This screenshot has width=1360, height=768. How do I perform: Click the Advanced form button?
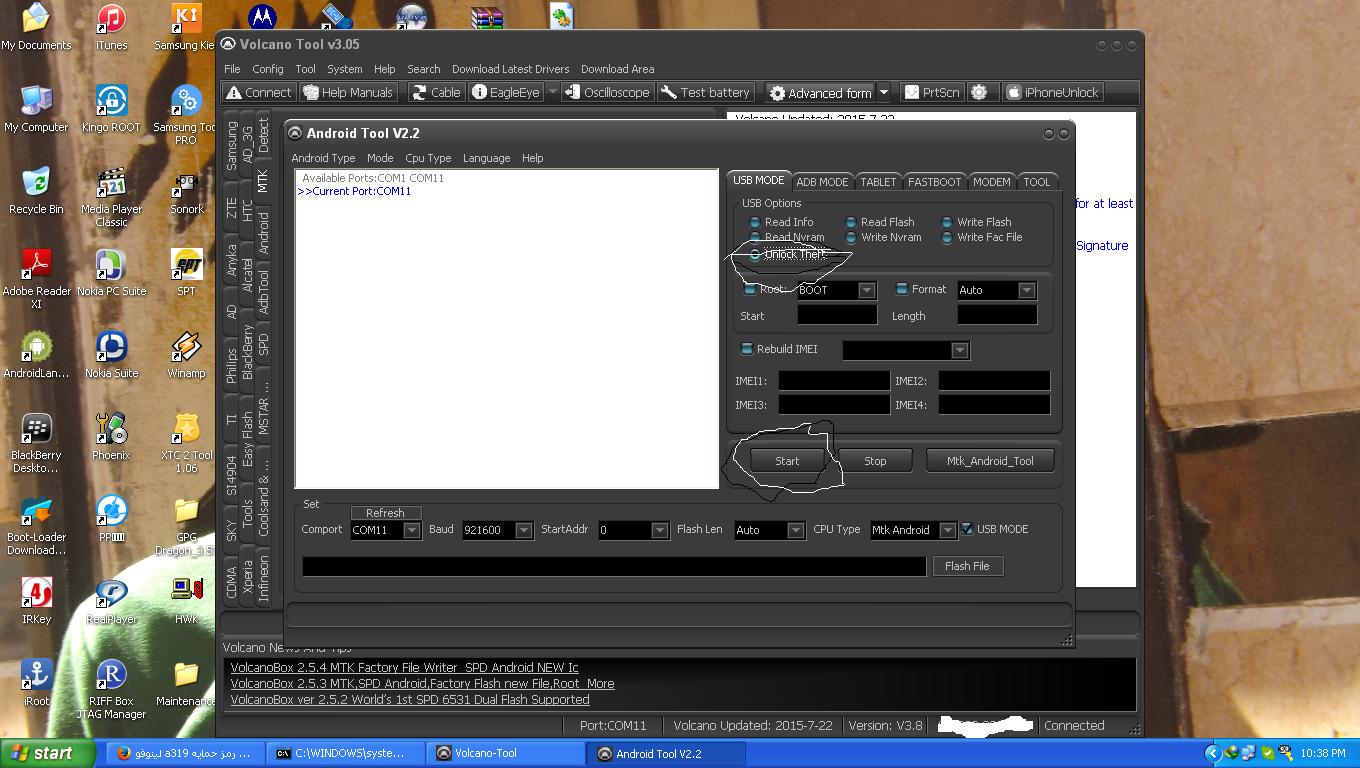pyautogui.click(x=820, y=93)
